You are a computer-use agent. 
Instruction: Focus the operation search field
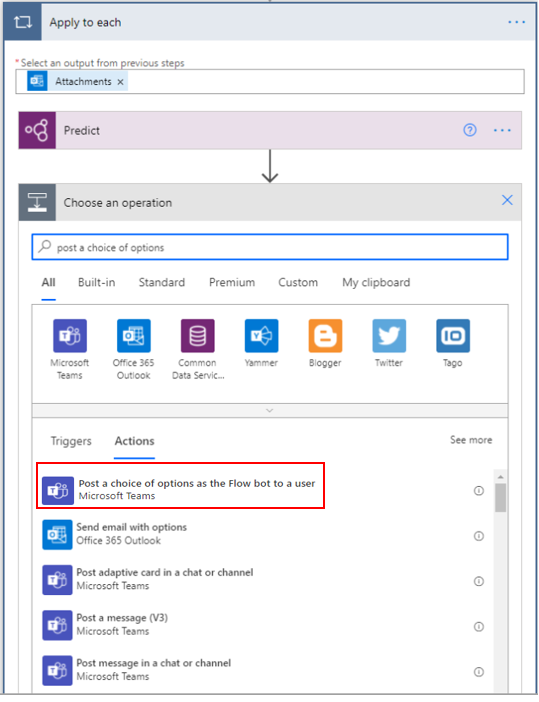coord(270,247)
